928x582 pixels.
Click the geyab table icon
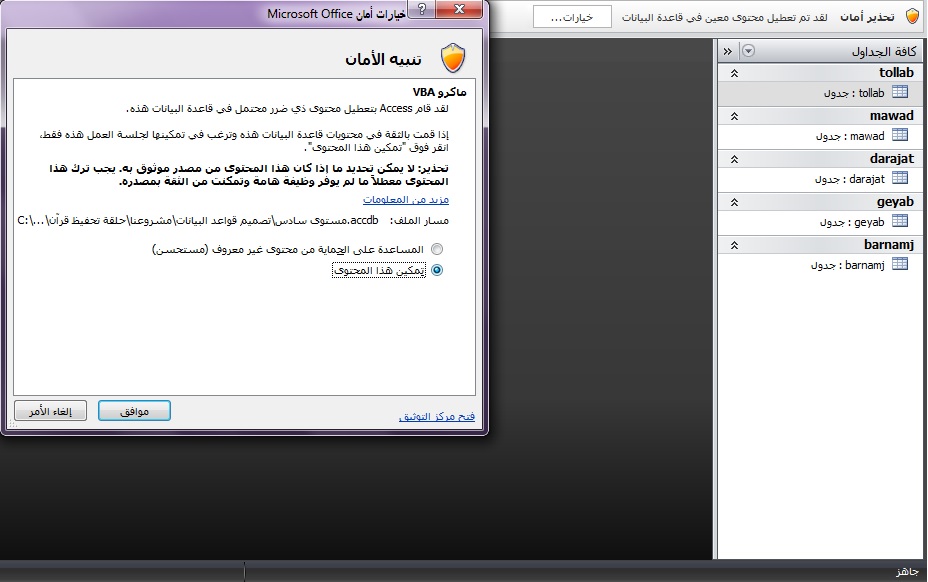click(x=900, y=221)
